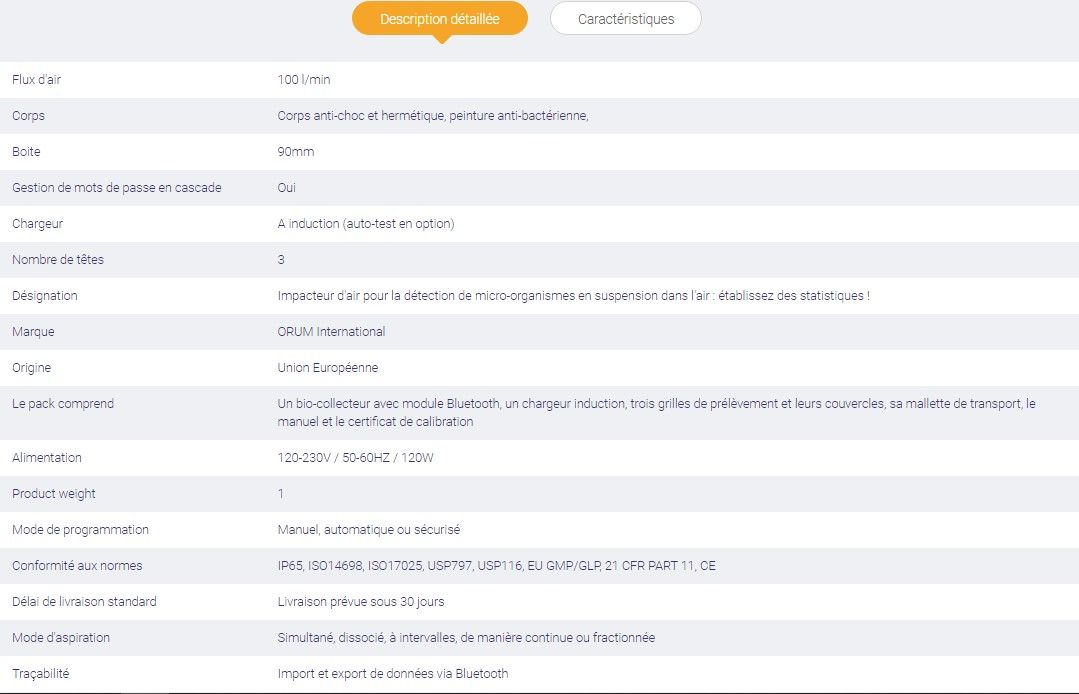Click 'Manuel, automatique ou sécurisé' text
The image size is (1079, 694).
pos(368,530)
